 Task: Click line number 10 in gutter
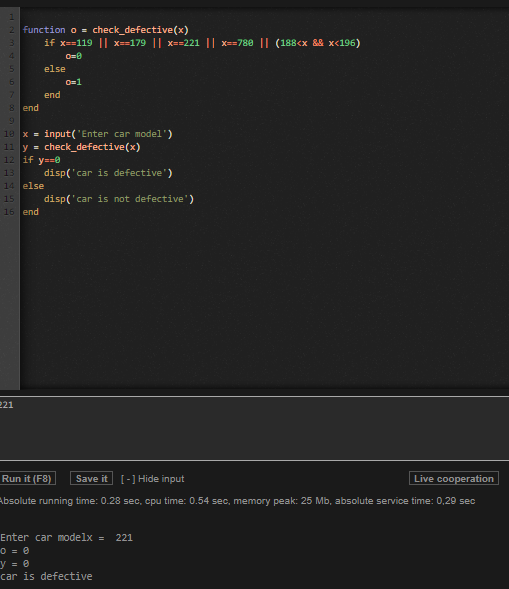coord(9,134)
